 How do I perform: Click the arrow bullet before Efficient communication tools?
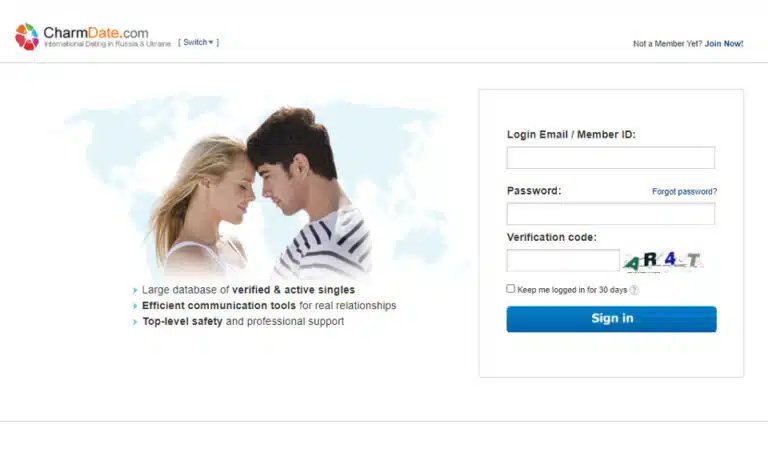click(x=135, y=306)
